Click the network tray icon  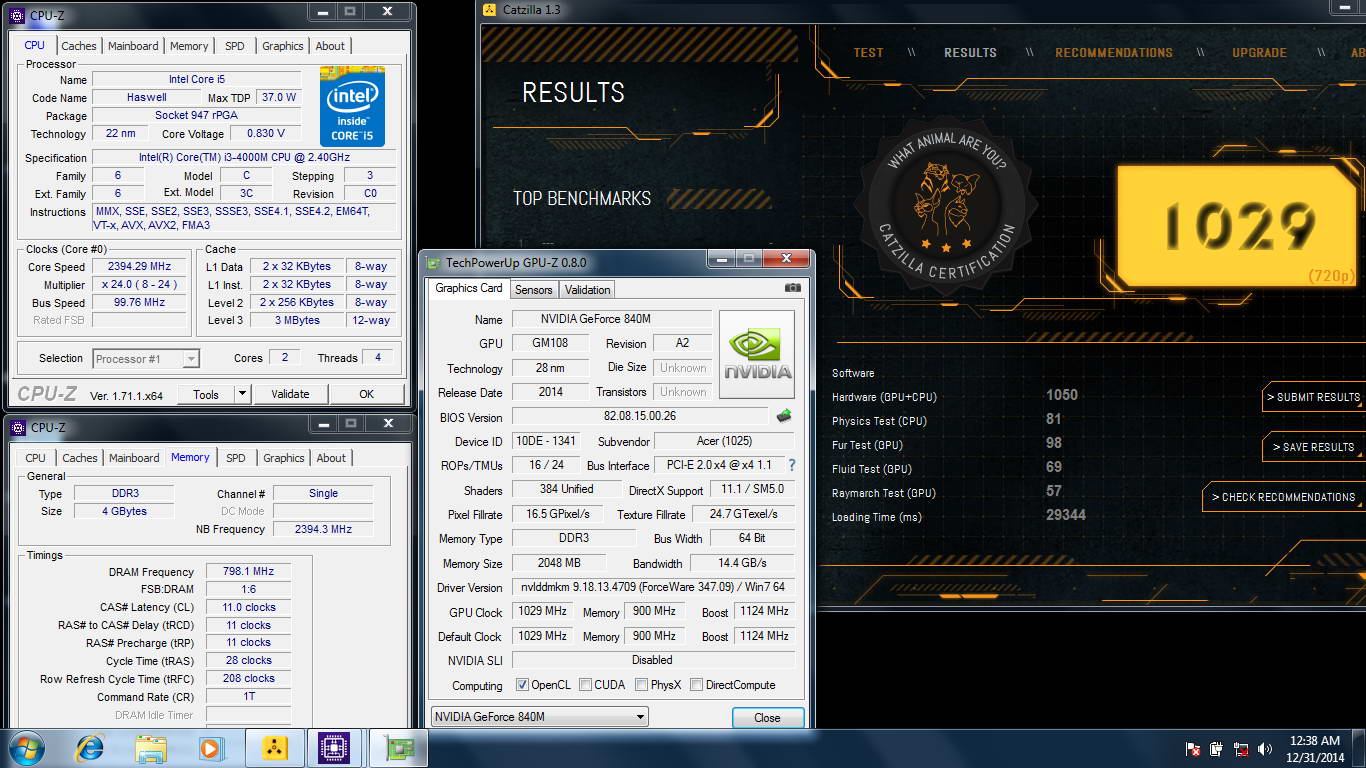click(x=1241, y=749)
